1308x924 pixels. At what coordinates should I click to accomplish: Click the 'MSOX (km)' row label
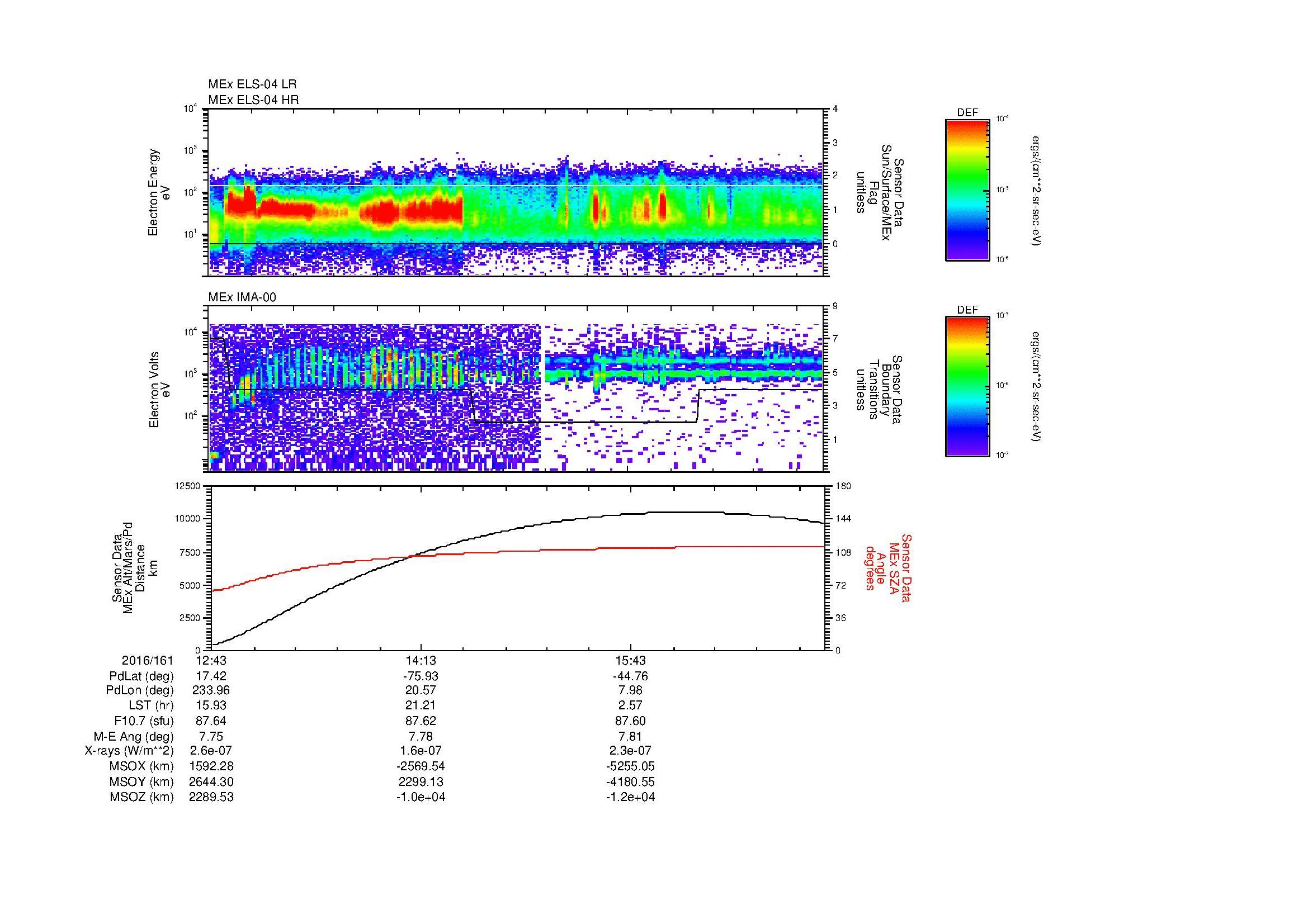(x=141, y=766)
